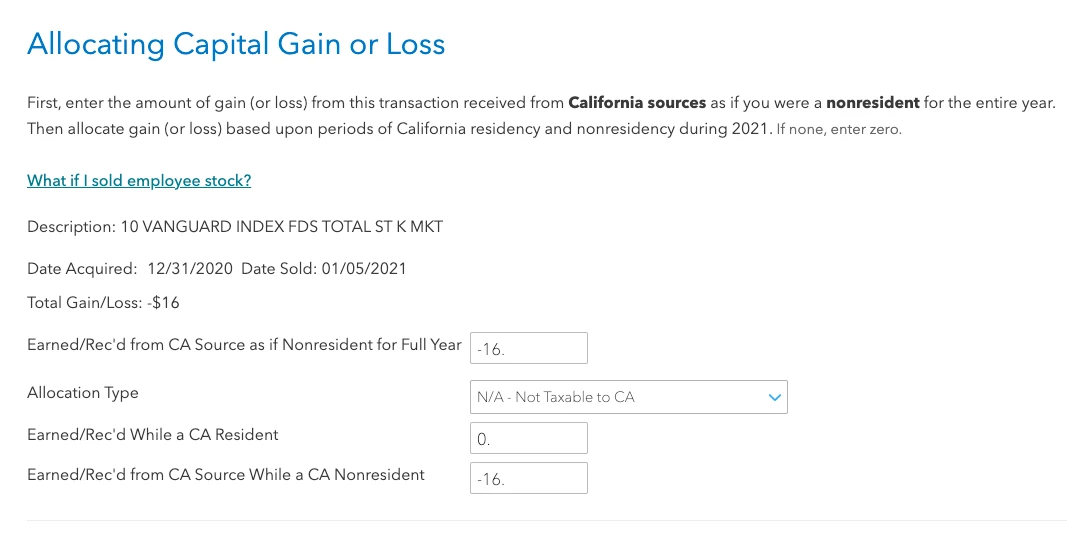Click the Date Sold 01/05/2021 text
1091x538 pixels.
click(324, 269)
